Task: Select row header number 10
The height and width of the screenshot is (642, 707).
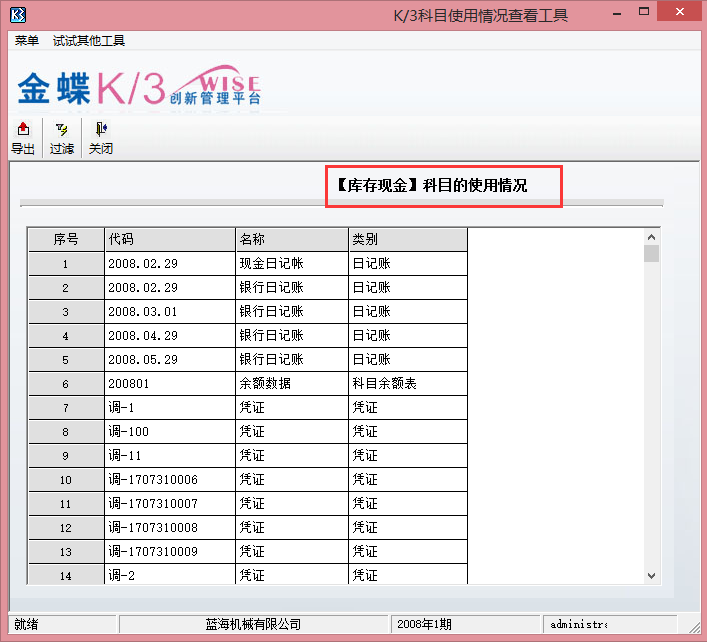Action: (x=65, y=480)
